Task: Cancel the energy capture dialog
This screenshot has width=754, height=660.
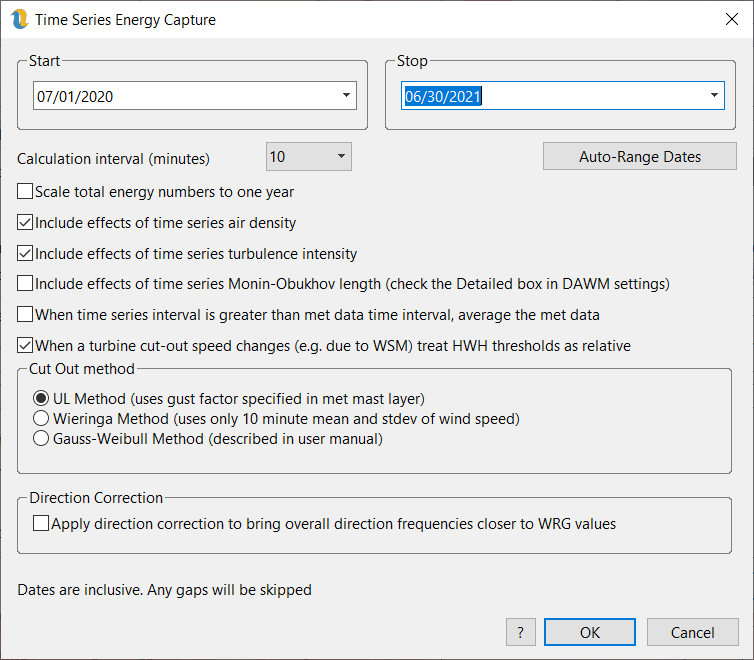Action: (x=692, y=632)
